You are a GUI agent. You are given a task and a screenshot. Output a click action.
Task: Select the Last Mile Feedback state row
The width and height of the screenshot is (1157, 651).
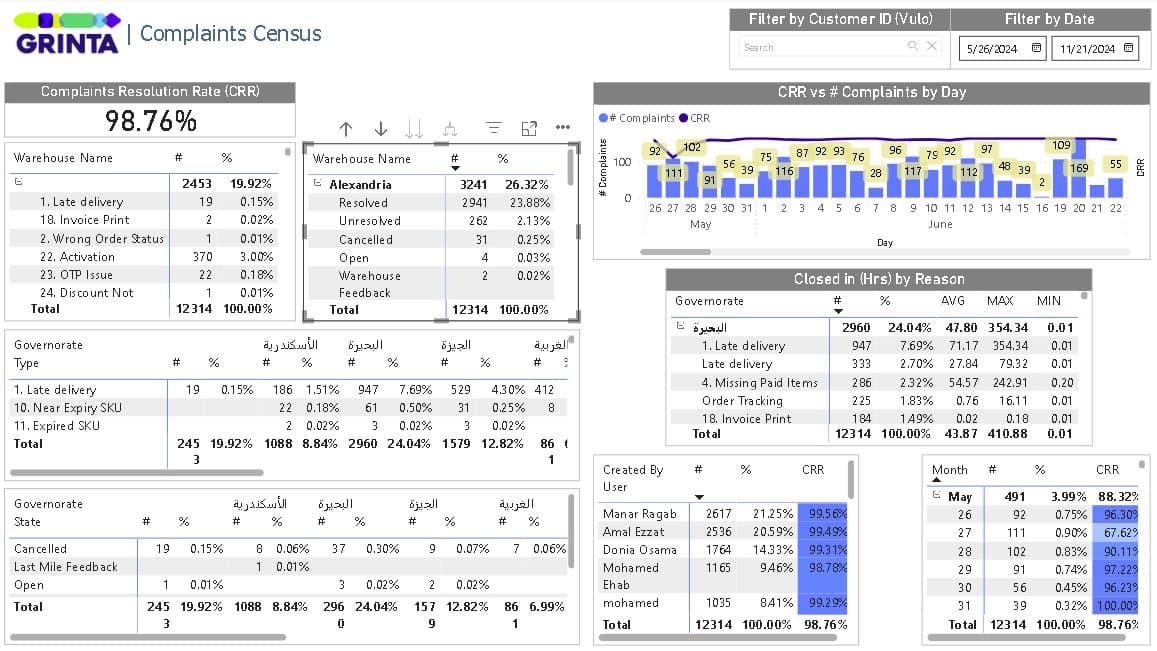(x=288, y=567)
